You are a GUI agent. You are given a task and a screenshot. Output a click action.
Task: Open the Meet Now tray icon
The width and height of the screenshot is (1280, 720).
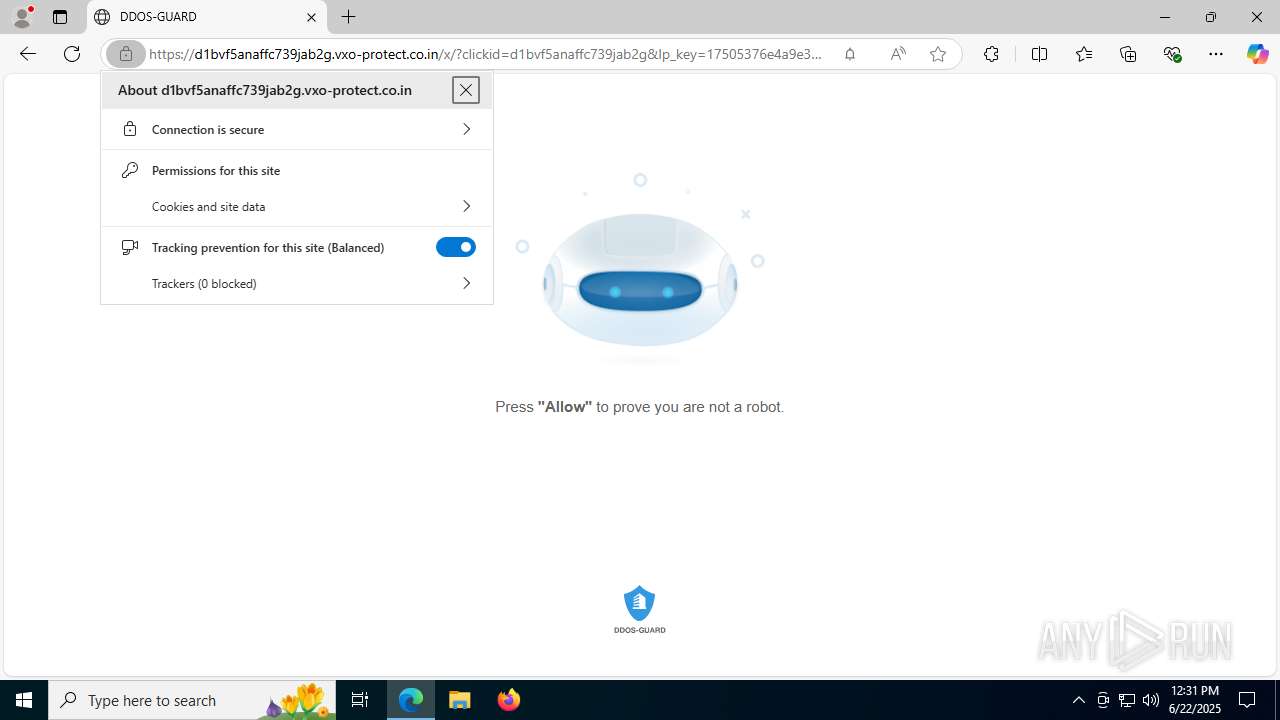coord(1103,700)
